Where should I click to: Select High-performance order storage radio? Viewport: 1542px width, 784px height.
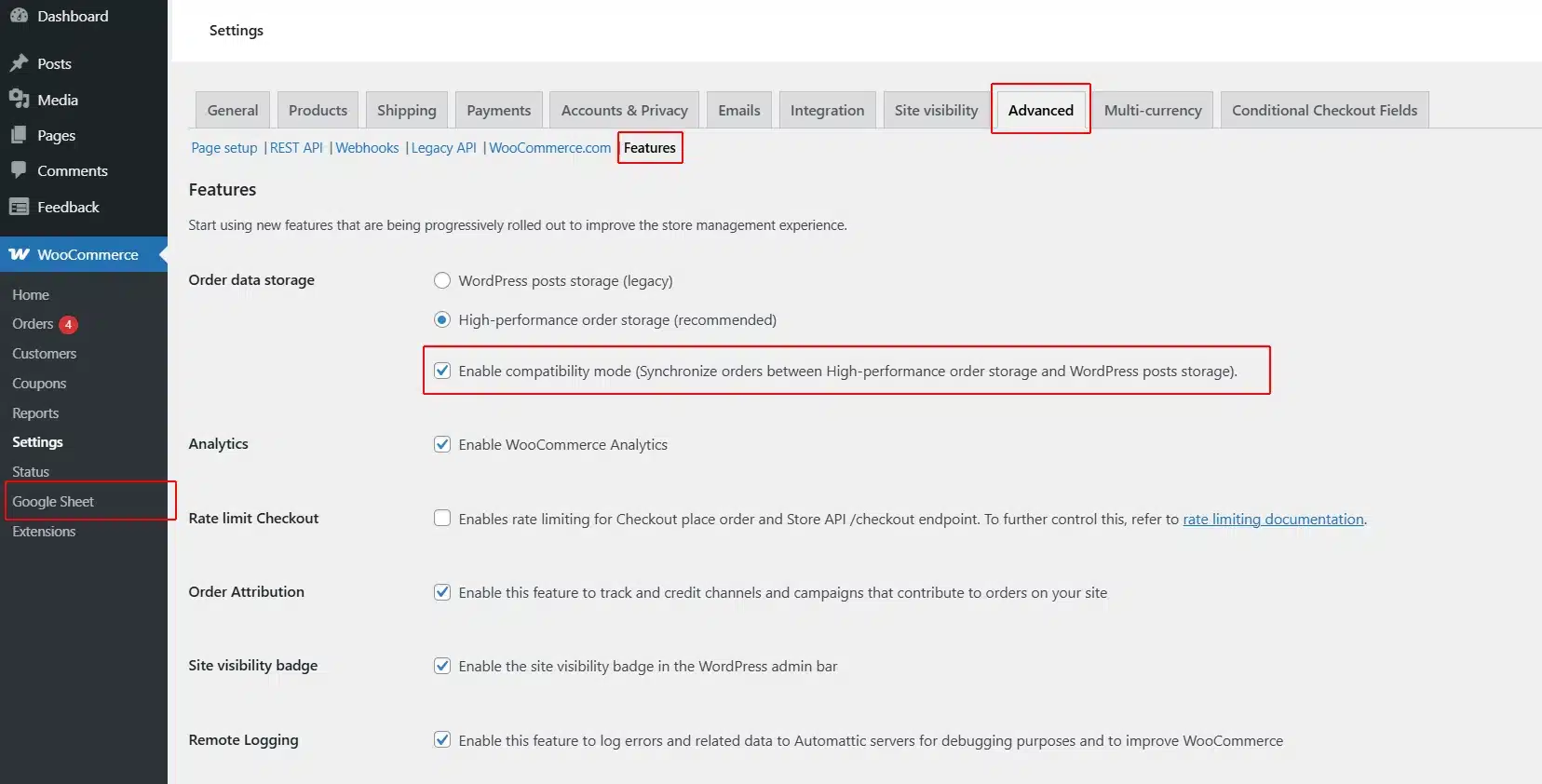442,319
